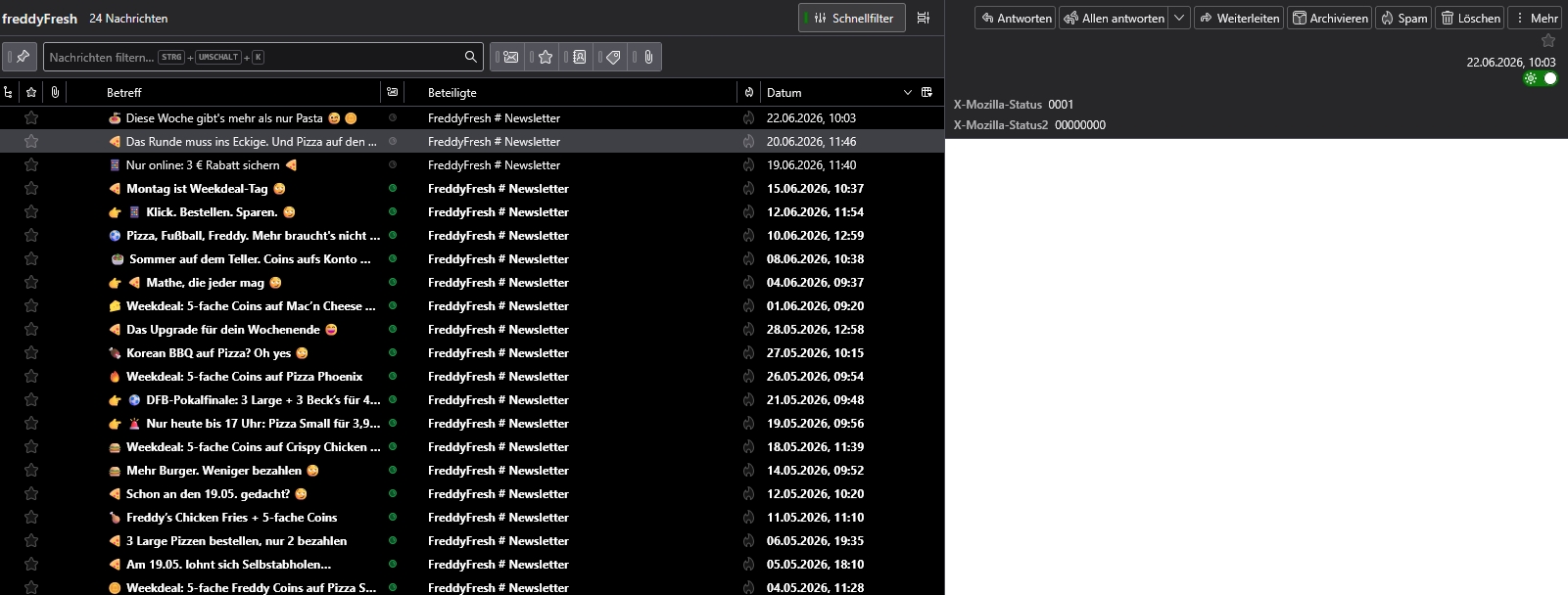Open 'Weekdeal: 5-fache Freddy Coins auf Pizza S...' message
Image resolution: width=1568 pixels, height=595 pixels.
click(472, 587)
